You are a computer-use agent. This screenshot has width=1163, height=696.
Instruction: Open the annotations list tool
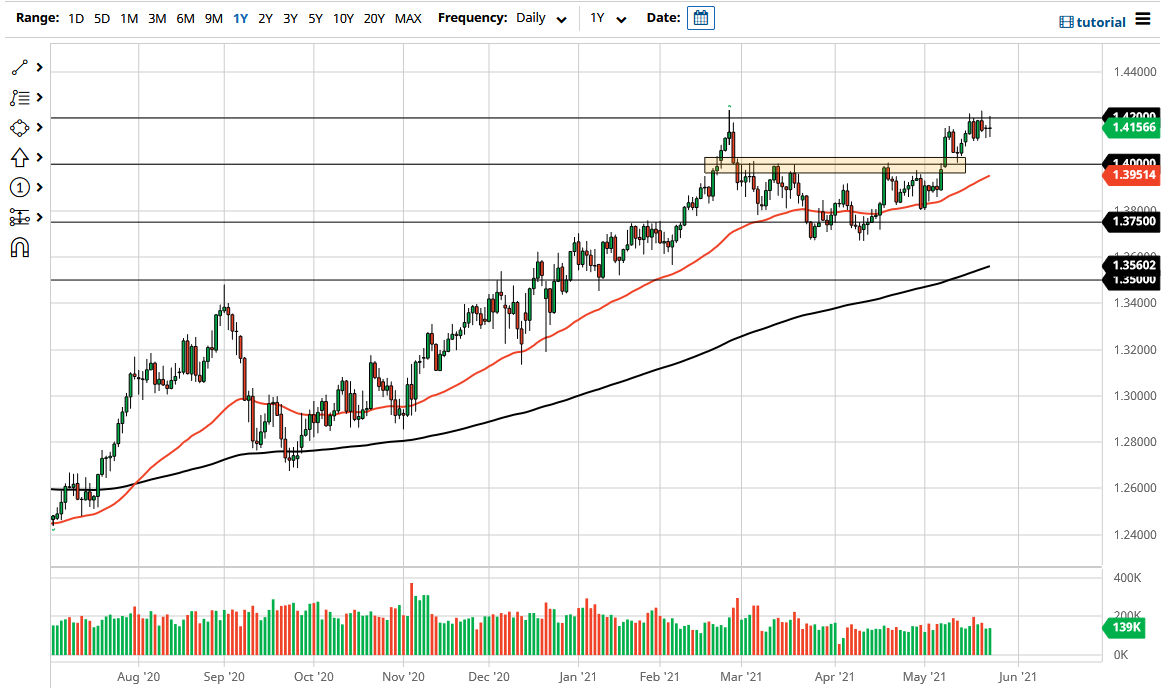pyautogui.click(x=22, y=97)
